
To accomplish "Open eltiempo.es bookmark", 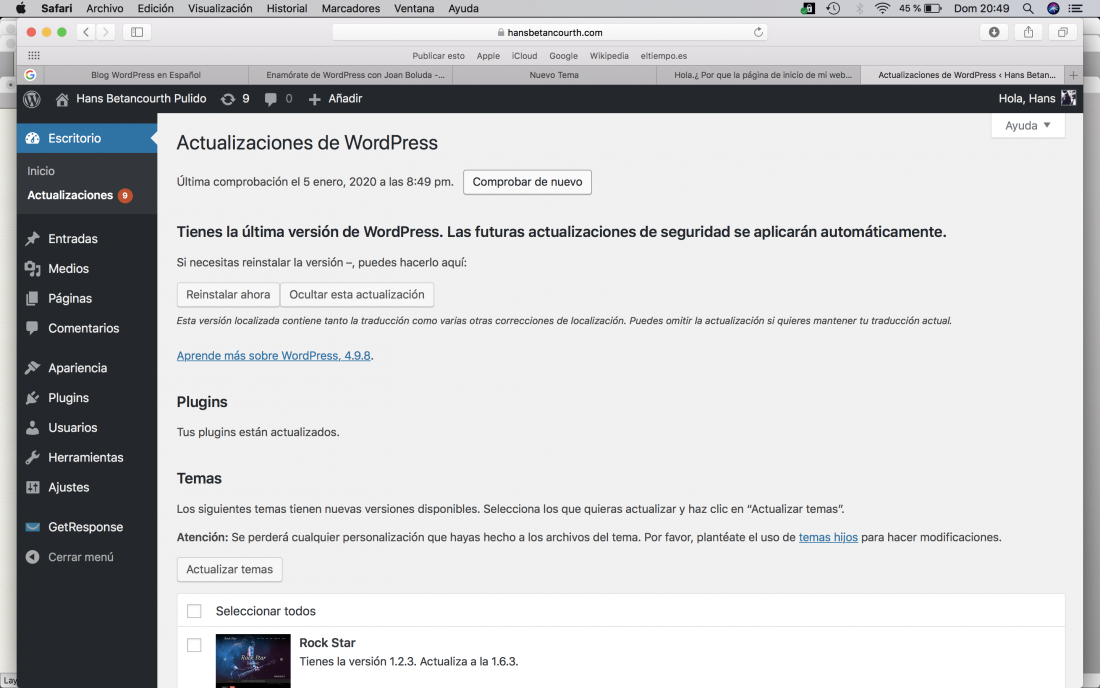I will [x=664, y=56].
